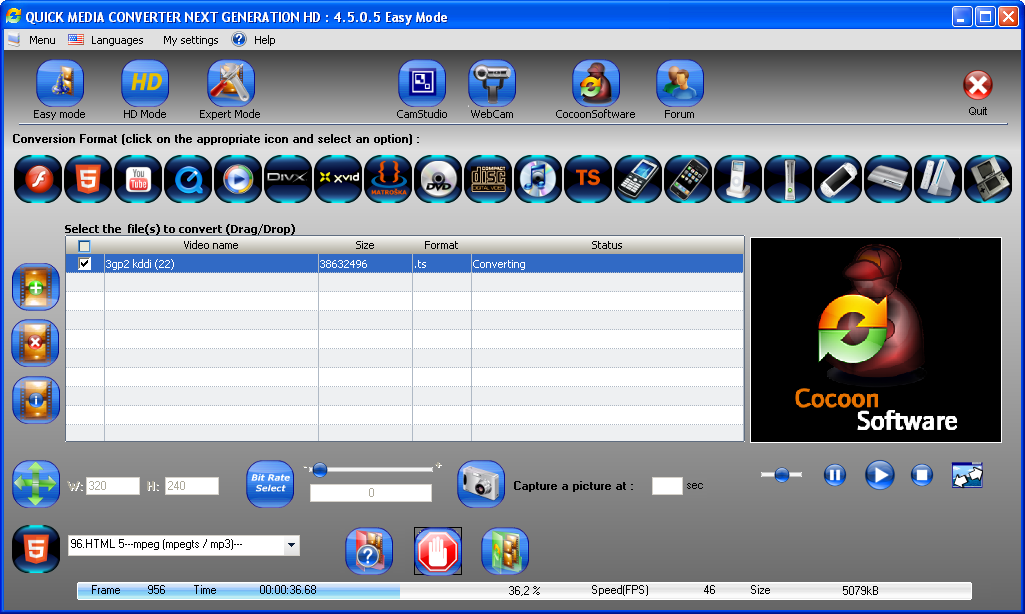Open the Help menu
Screen dimensions: 1025x614
(264, 40)
